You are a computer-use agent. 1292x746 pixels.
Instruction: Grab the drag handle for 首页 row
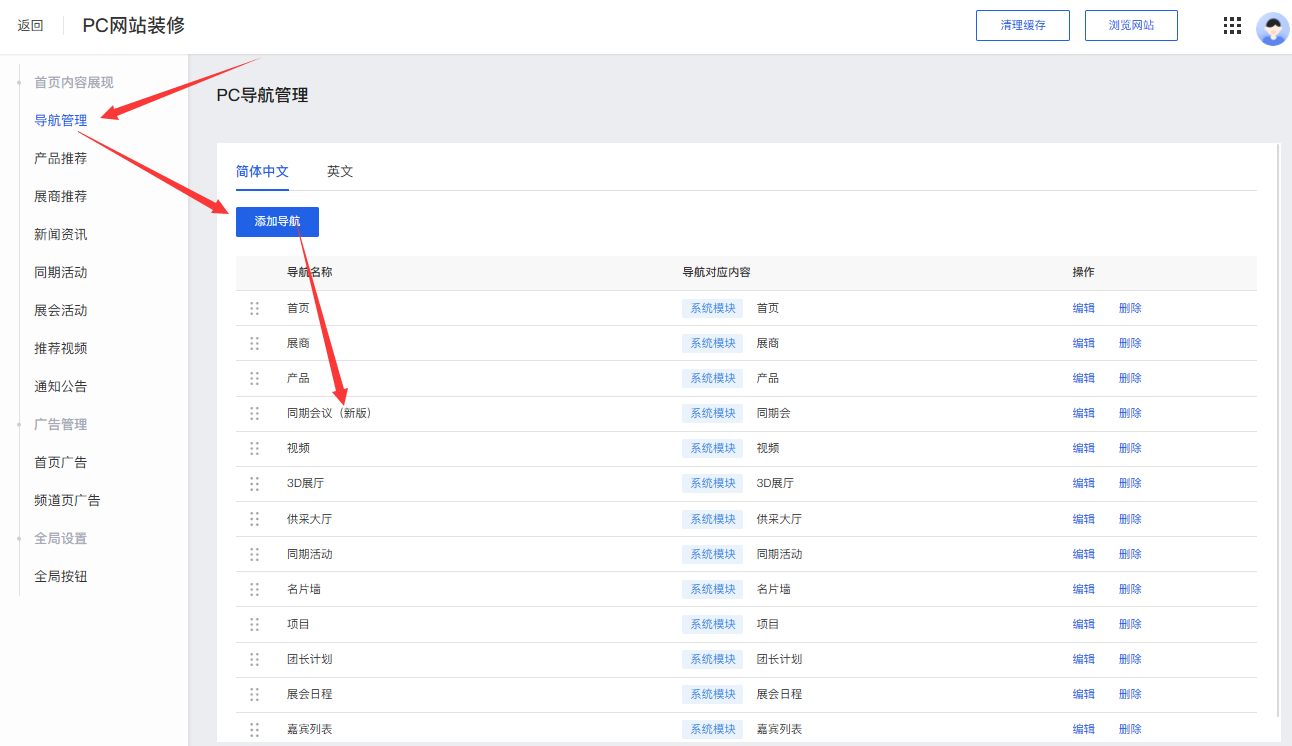tap(254, 308)
